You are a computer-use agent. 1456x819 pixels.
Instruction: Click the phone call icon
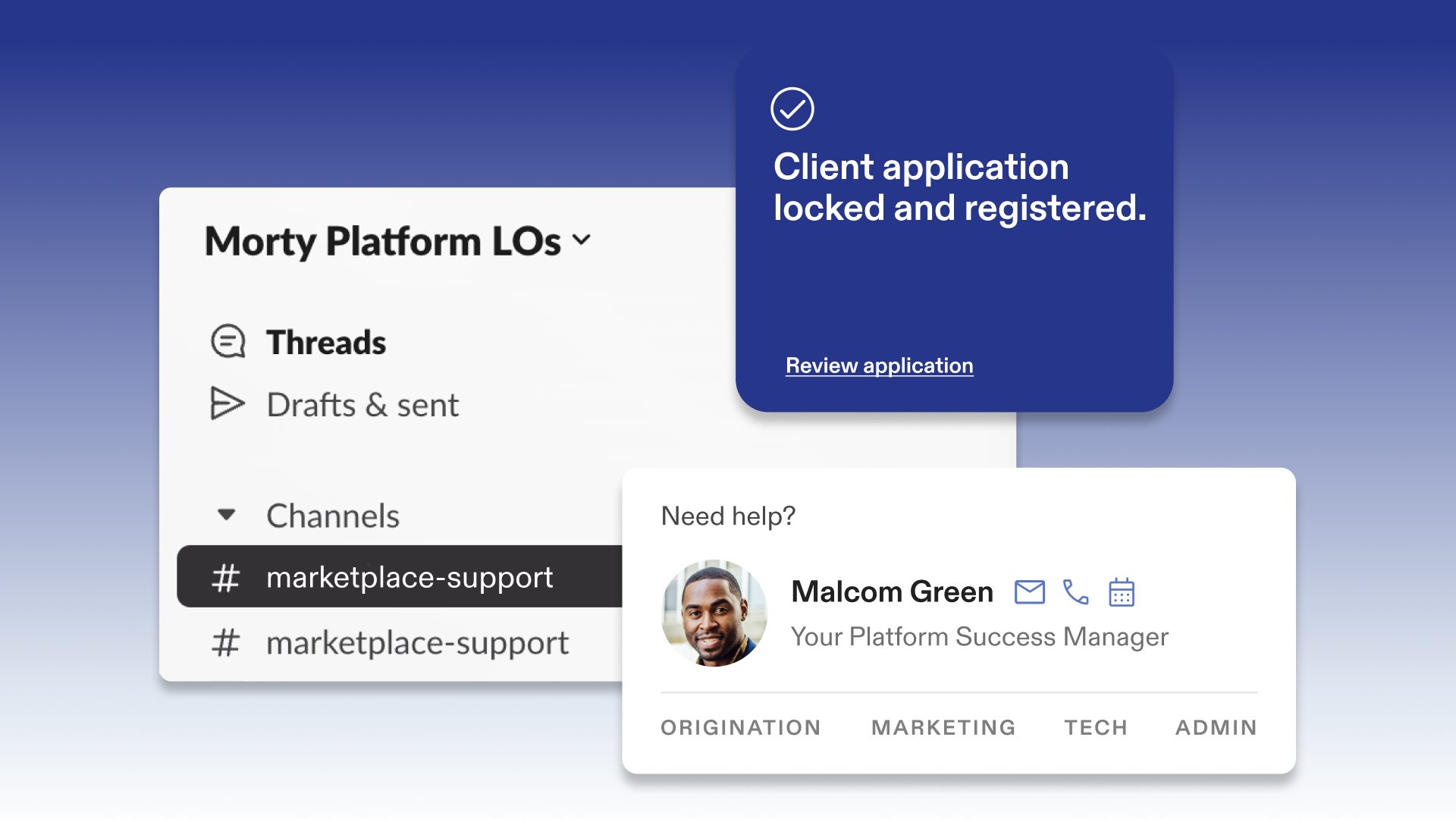coord(1075,591)
